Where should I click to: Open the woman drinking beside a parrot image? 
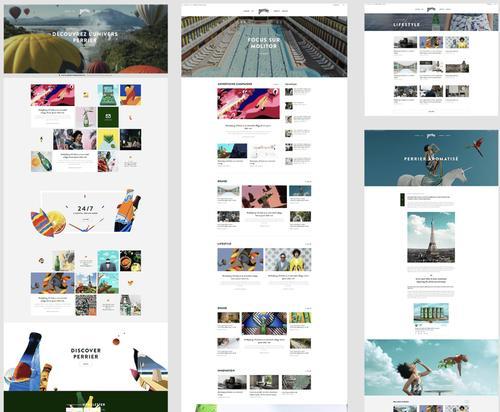431,367
